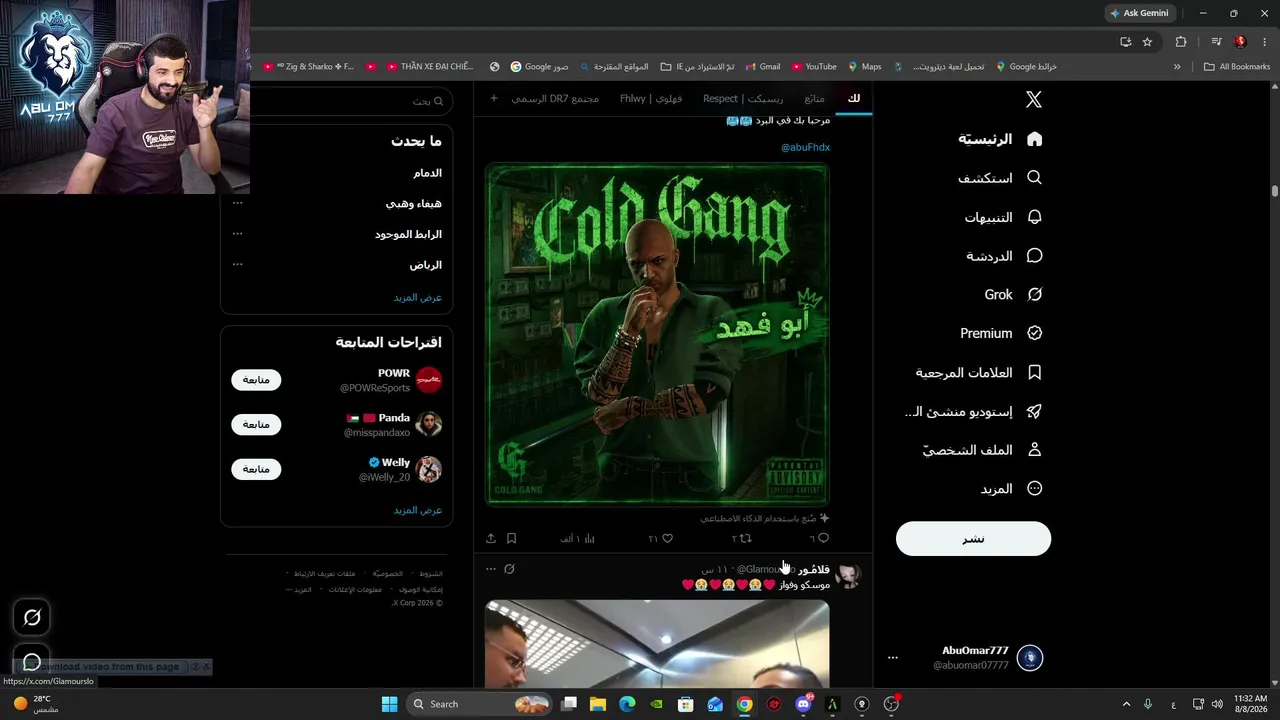The image size is (1280, 720).
Task: Open the @abuFhdx mention link
Action: [805, 147]
